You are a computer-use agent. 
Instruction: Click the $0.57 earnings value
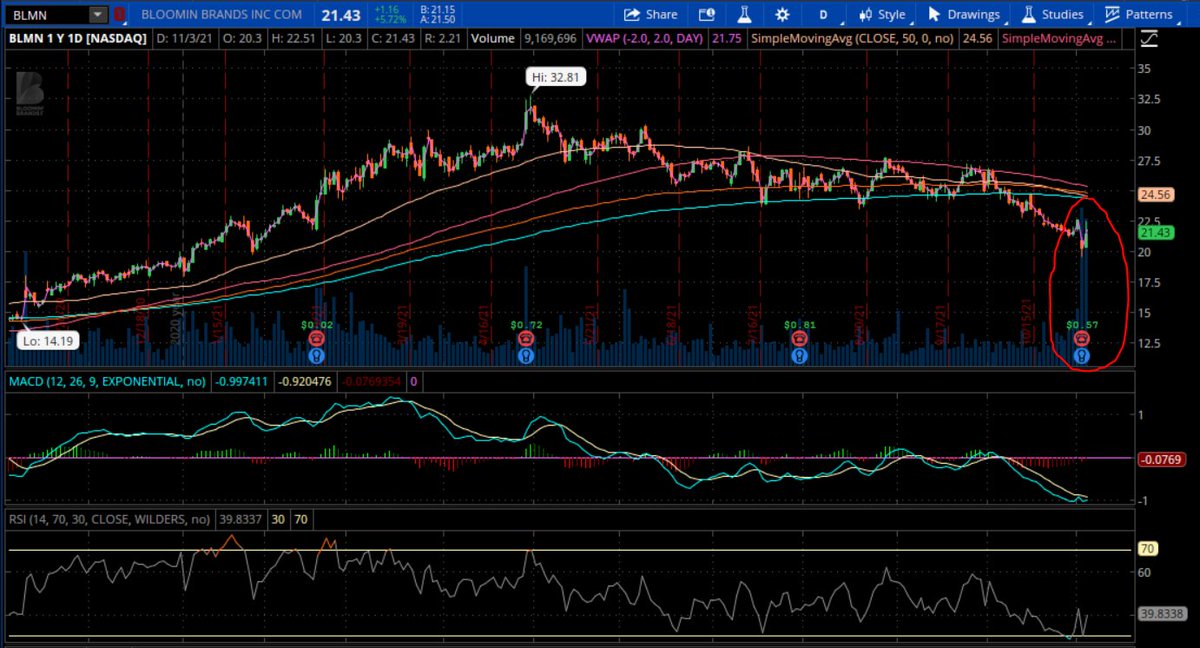tap(1081, 325)
